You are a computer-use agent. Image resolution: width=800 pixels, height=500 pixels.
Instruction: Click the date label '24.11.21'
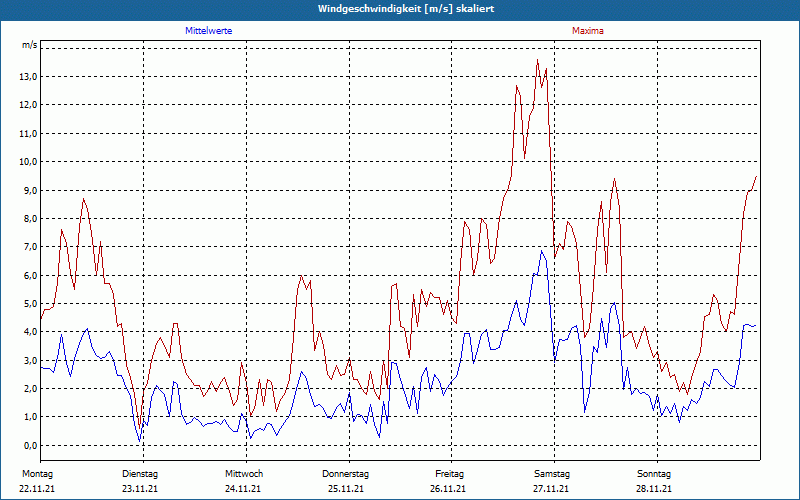(x=243, y=489)
